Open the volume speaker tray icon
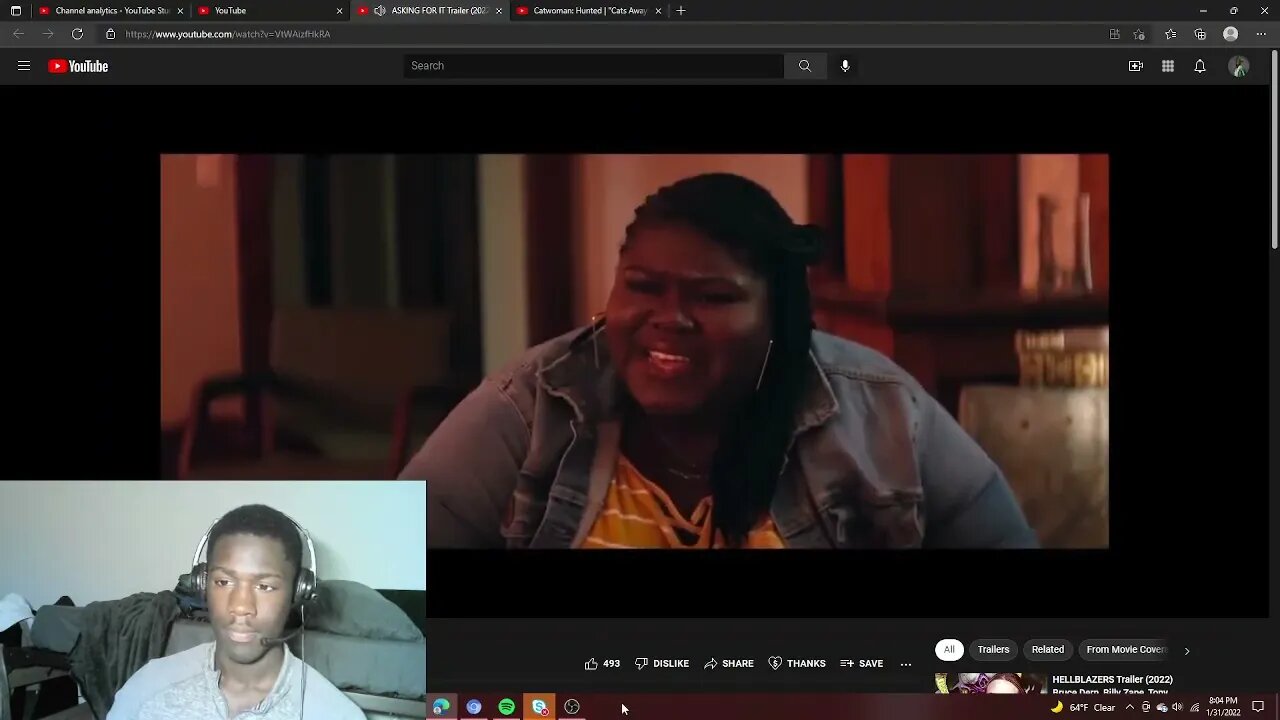 (1178, 707)
